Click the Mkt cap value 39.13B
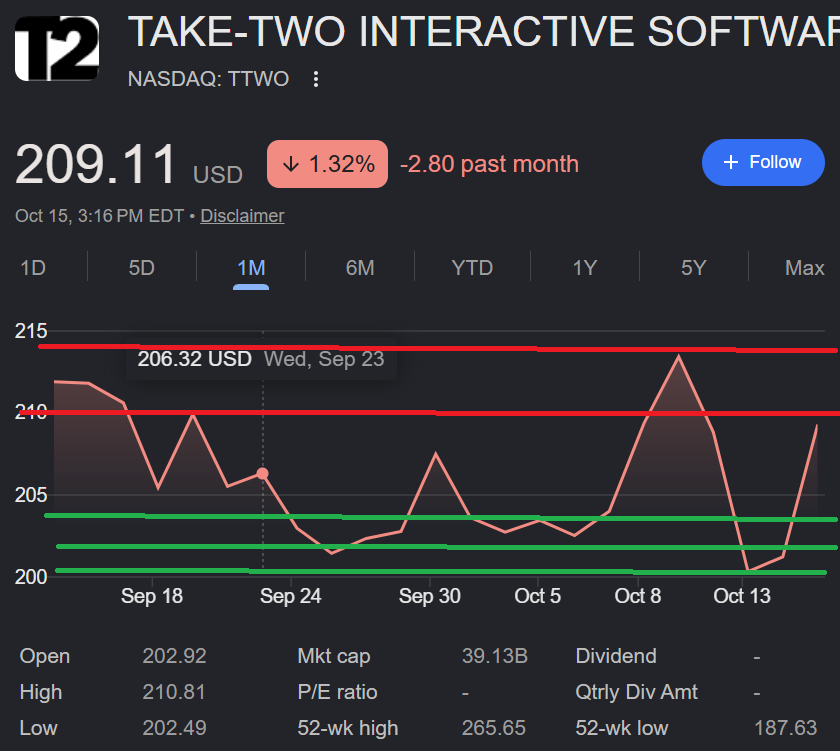This screenshot has height=751, width=840. [x=494, y=656]
